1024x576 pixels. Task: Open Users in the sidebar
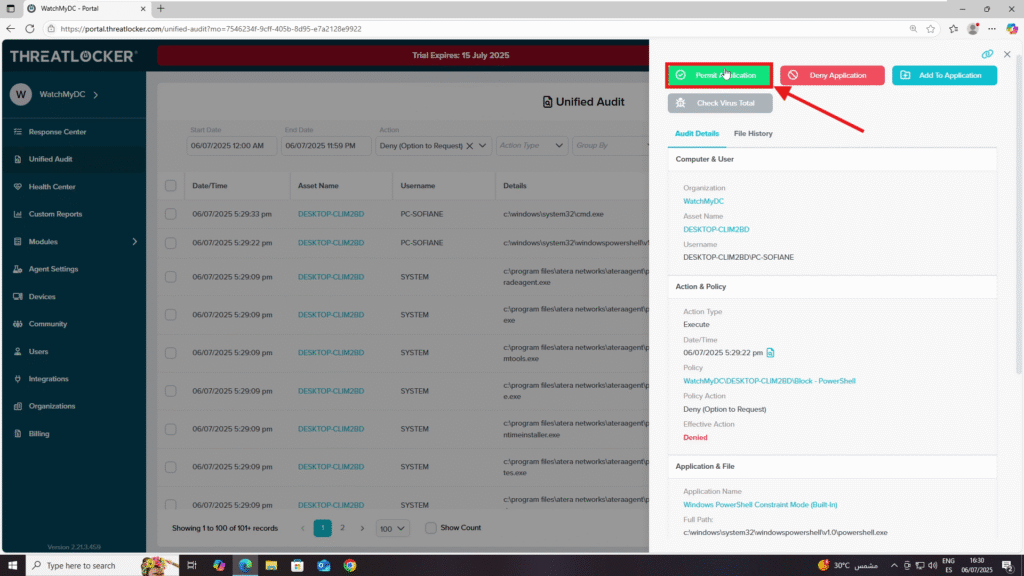tap(38, 351)
